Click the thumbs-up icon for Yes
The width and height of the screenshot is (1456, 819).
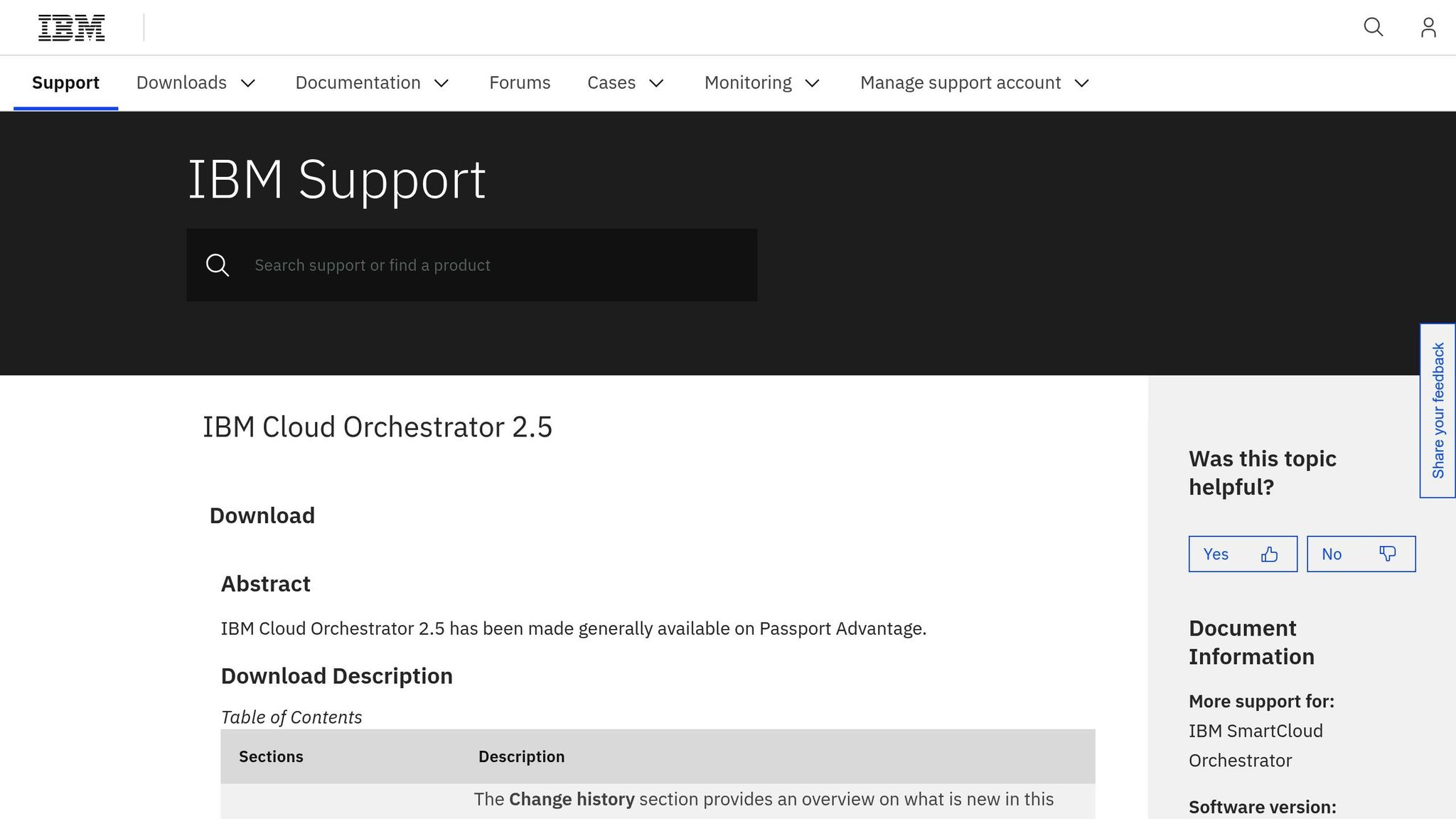click(1269, 555)
